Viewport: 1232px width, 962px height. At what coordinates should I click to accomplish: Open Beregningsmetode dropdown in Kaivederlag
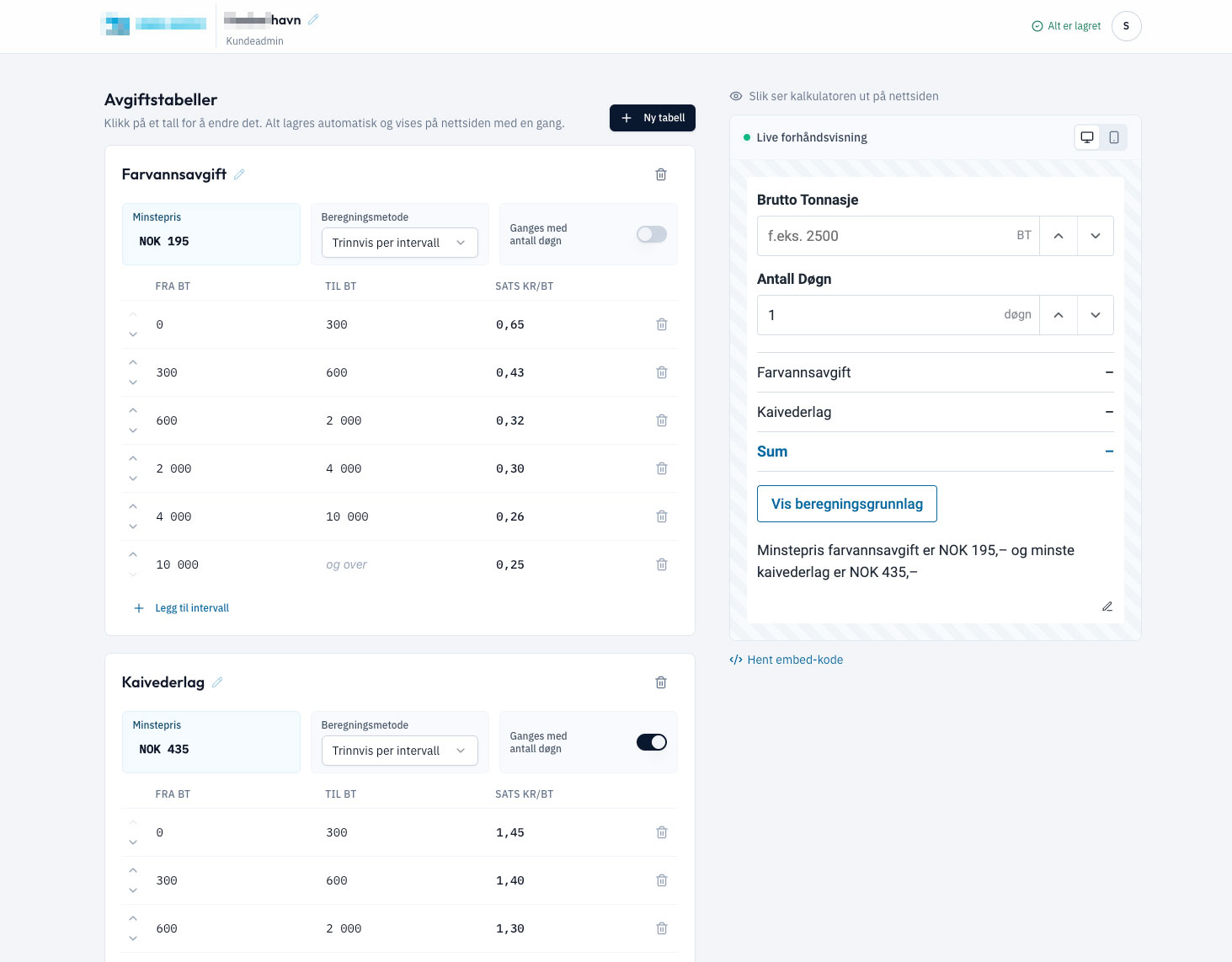point(400,751)
